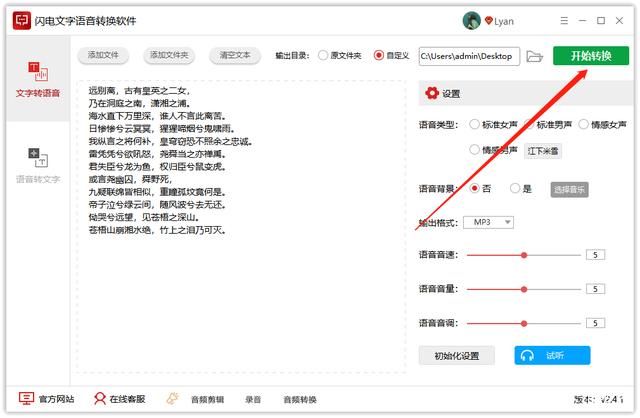The height and width of the screenshot is (418, 640).
Task: Open the 录音 tool link
Action: [x=253, y=400]
